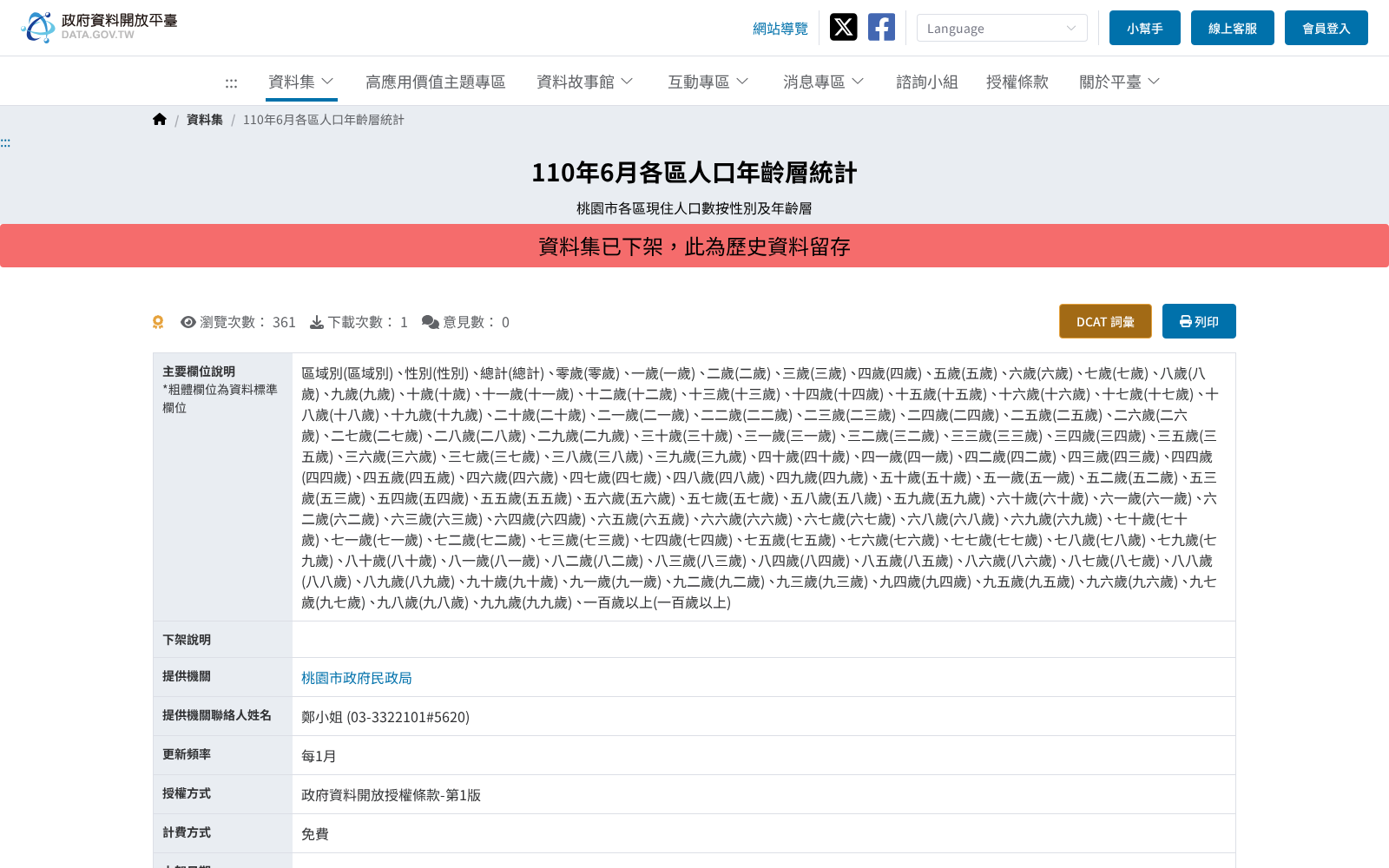The image size is (1389, 868).
Task: Expand the 關於平臺 menu
Action: pyautogui.click(x=1120, y=82)
